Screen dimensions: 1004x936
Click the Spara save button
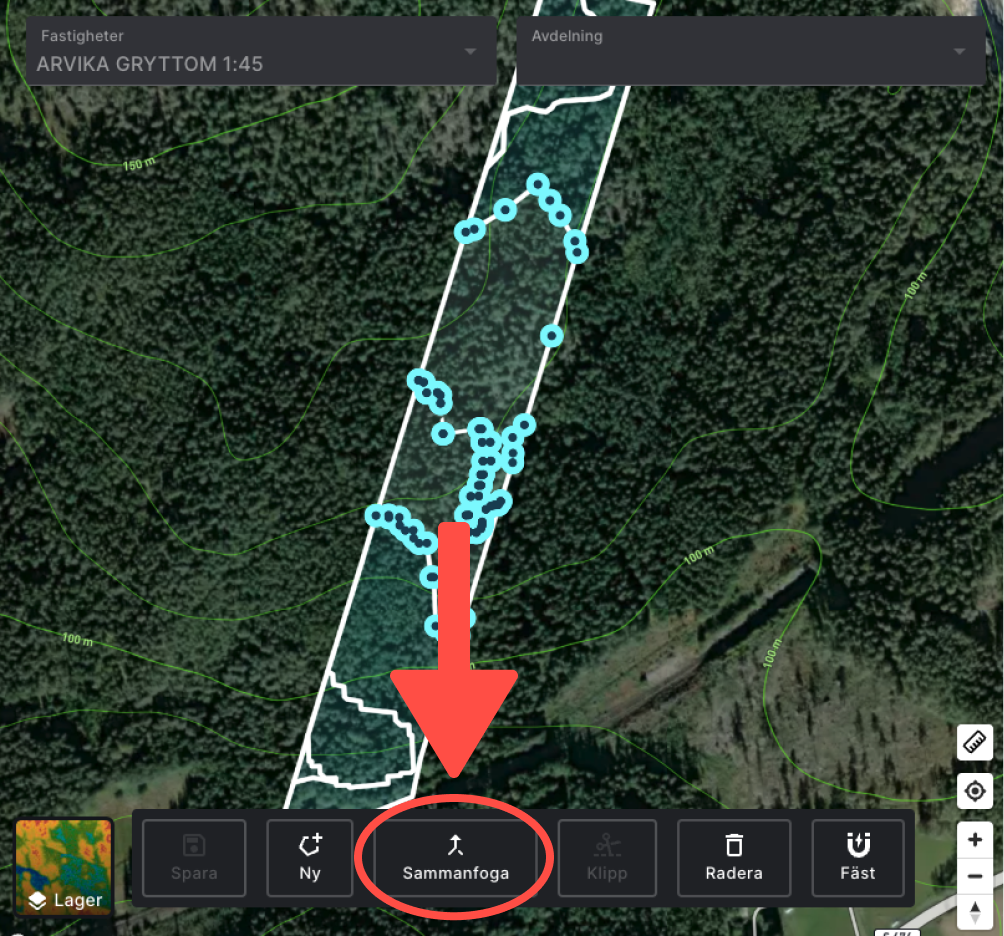point(194,858)
